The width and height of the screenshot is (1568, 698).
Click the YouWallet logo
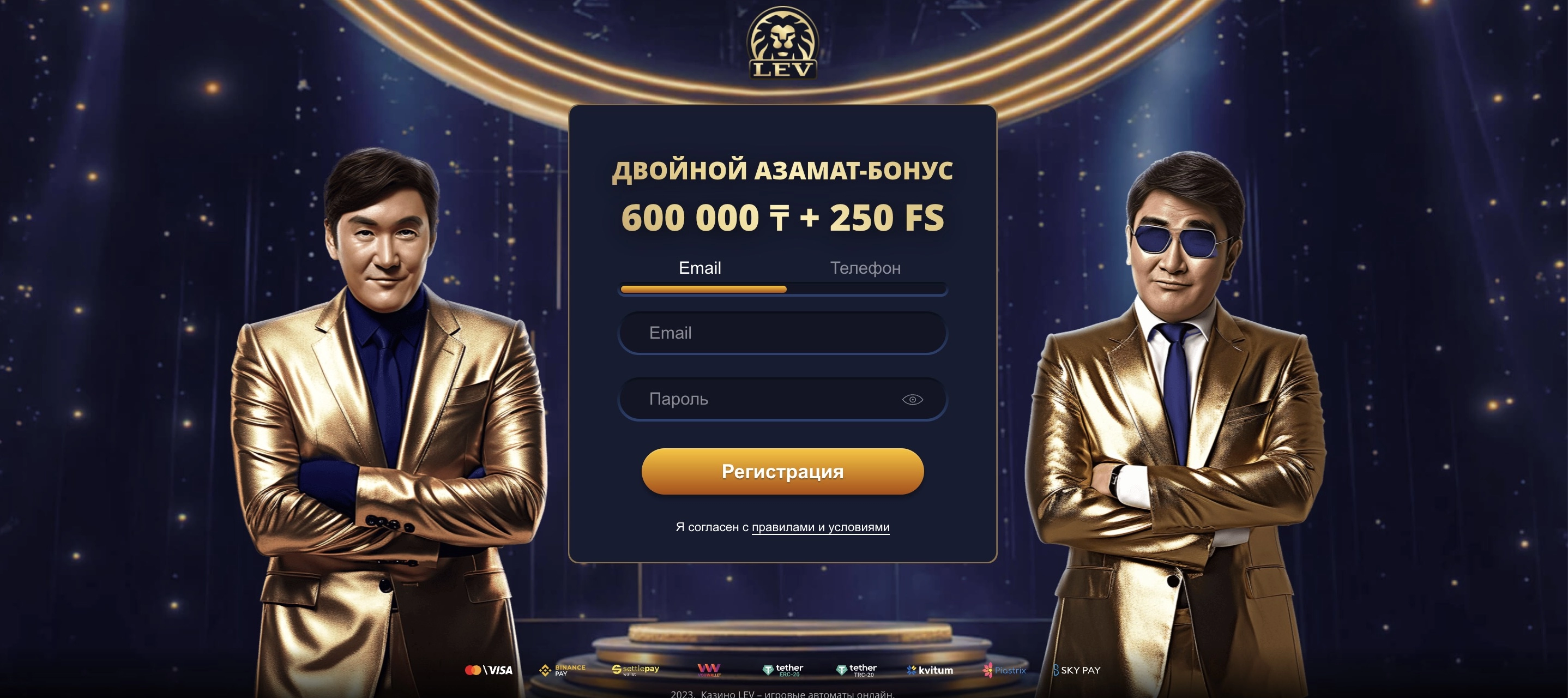tap(709, 670)
